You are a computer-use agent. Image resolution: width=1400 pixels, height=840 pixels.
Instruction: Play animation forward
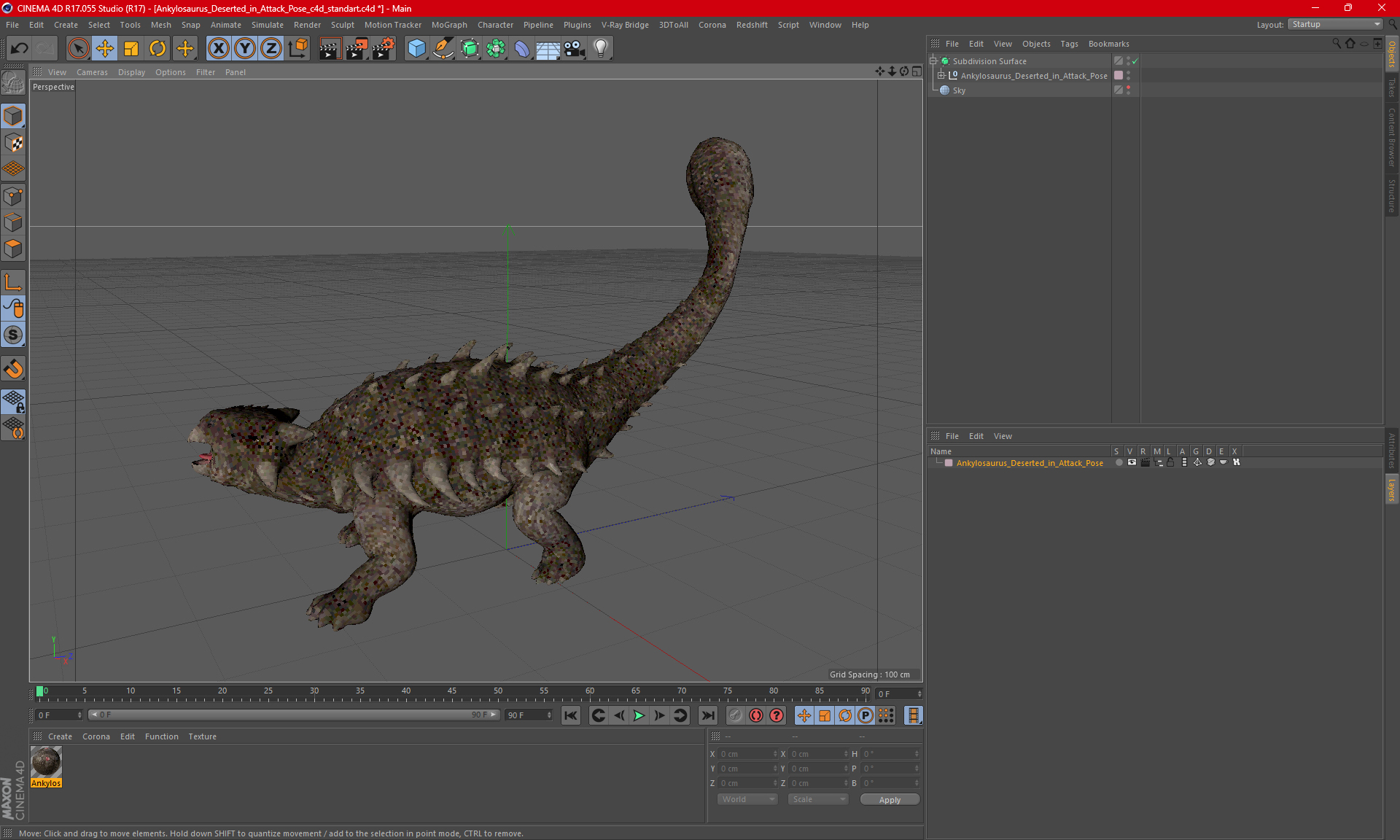[x=639, y=715]
